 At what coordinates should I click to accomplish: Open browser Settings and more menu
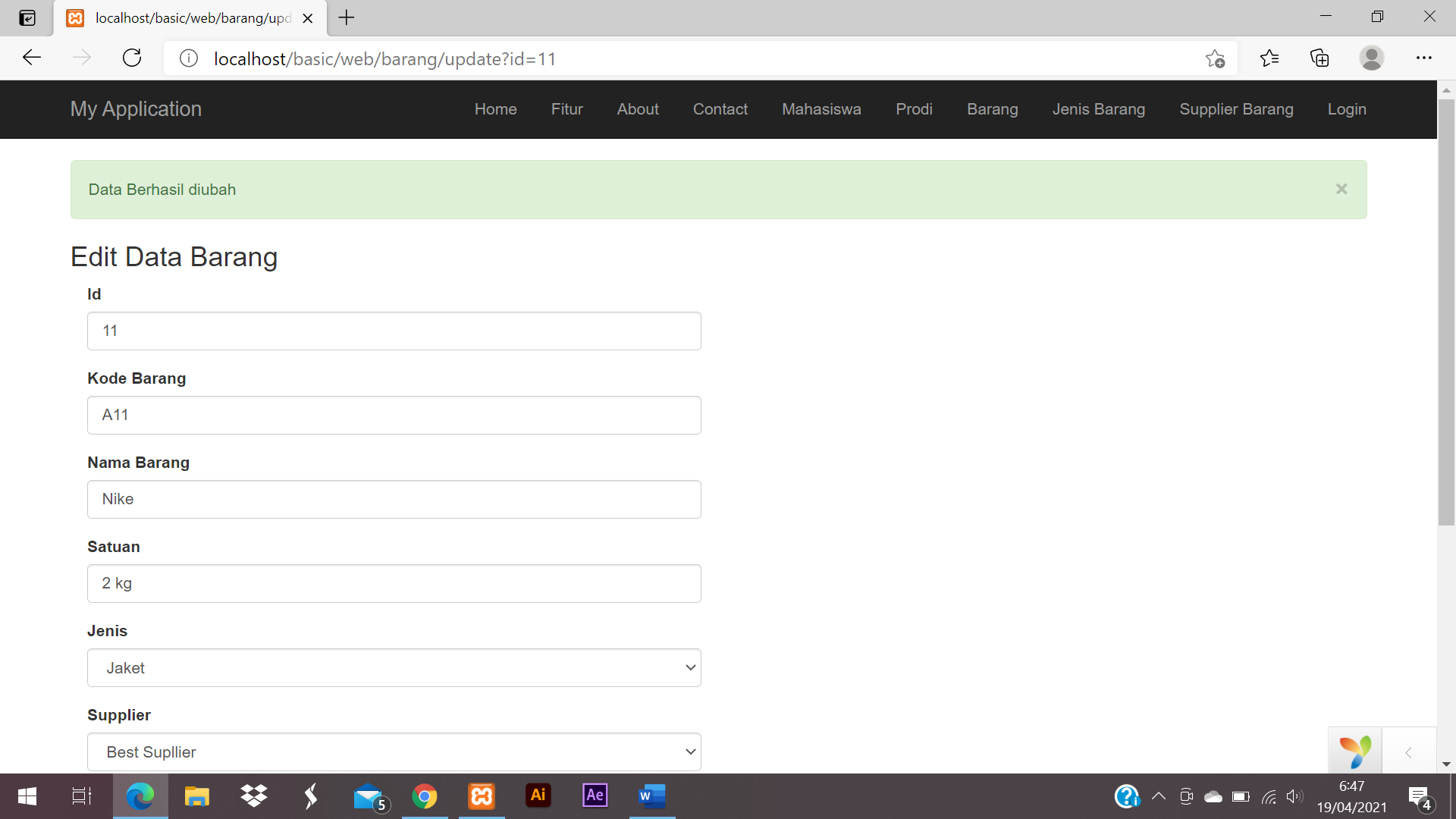[1423, 58]
